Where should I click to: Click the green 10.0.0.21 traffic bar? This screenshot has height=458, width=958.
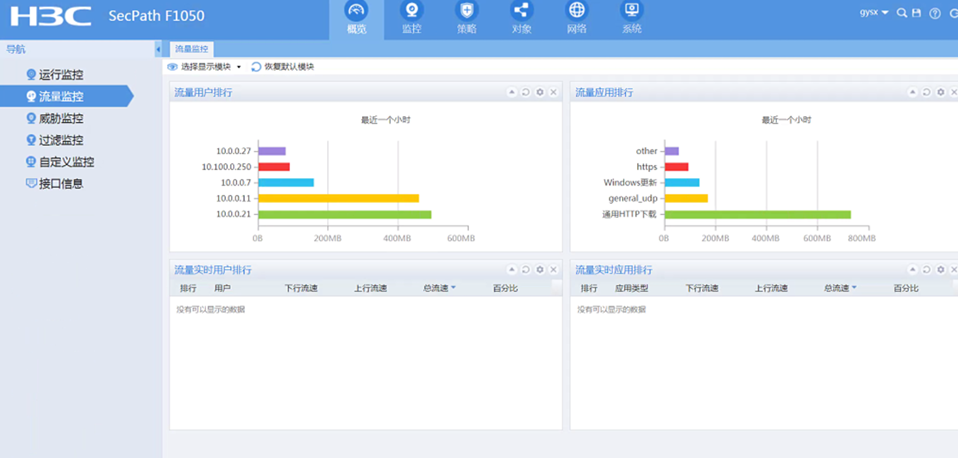pos(344,214)
